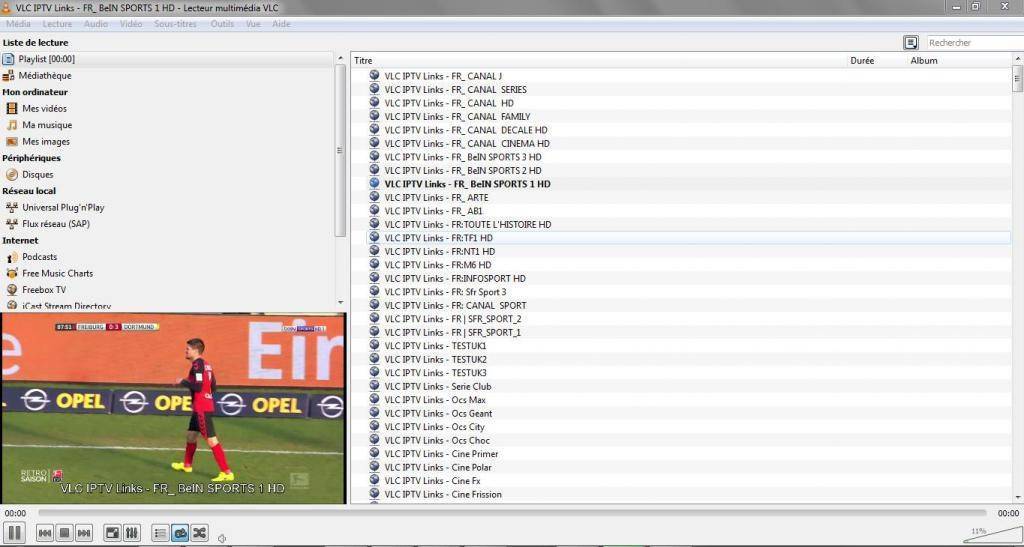
Task: Sort playlist by Titre column header
Action: click(363, 61)
